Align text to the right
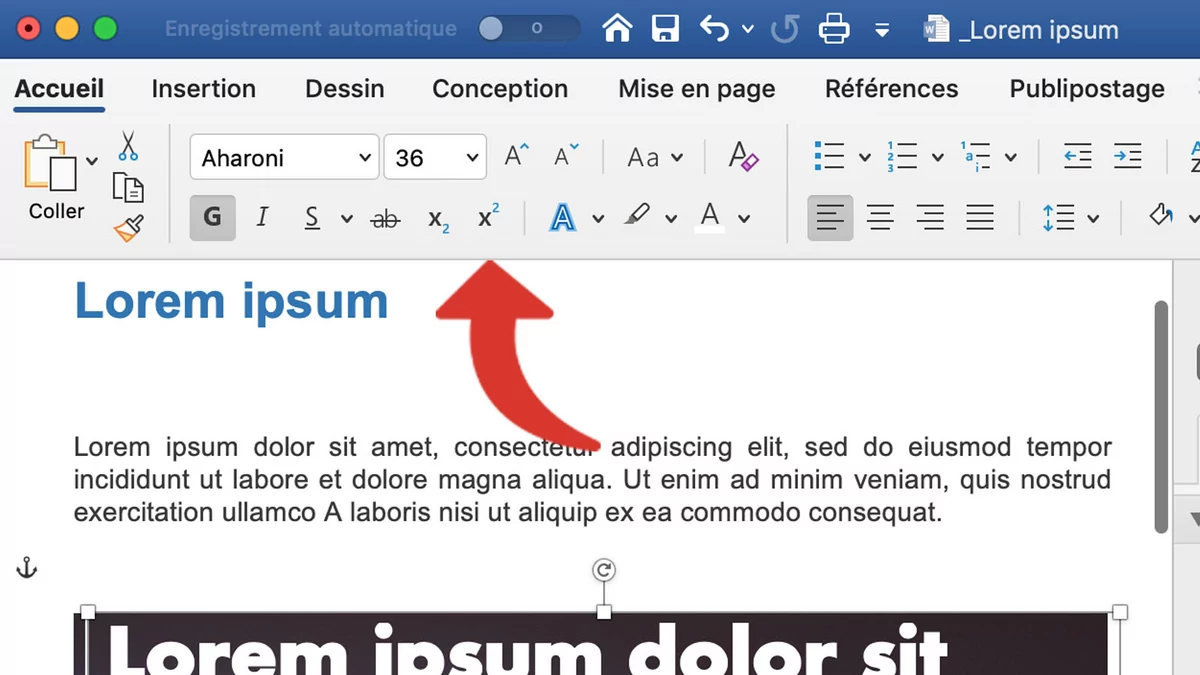The height and width of the screenshot is (675, 1200). coord(930,218)
